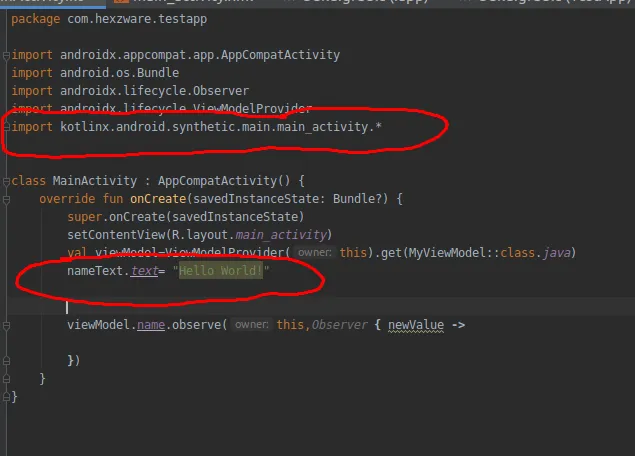
Task: Click 'MyViewModel' class reference
Action: (447, 253)
